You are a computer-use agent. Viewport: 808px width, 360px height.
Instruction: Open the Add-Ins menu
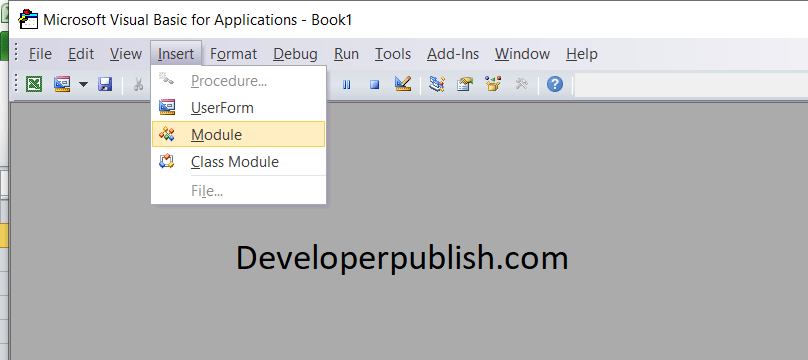tap(453, 54)
